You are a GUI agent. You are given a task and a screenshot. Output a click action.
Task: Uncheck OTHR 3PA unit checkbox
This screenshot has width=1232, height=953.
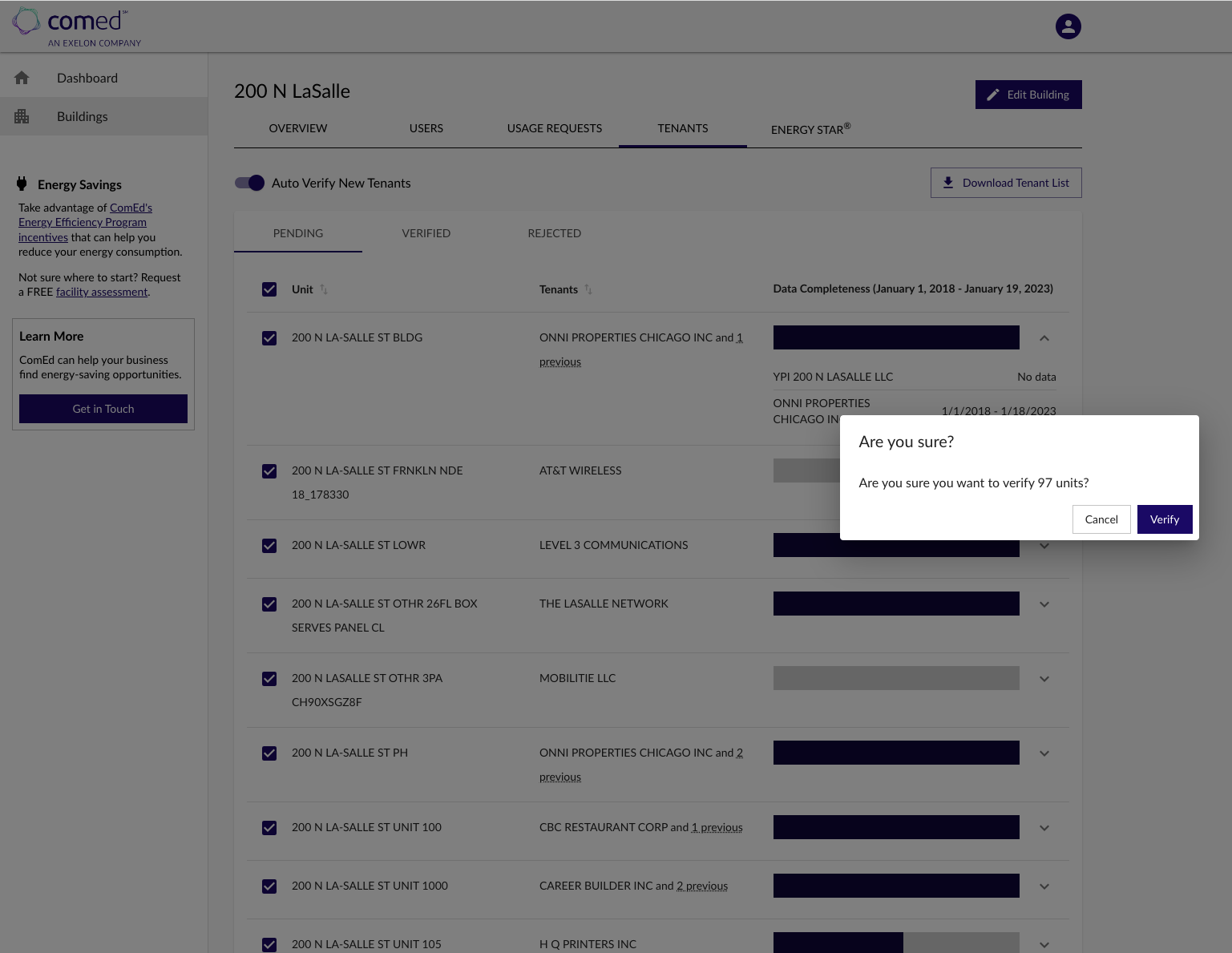(x=269, y=679)
